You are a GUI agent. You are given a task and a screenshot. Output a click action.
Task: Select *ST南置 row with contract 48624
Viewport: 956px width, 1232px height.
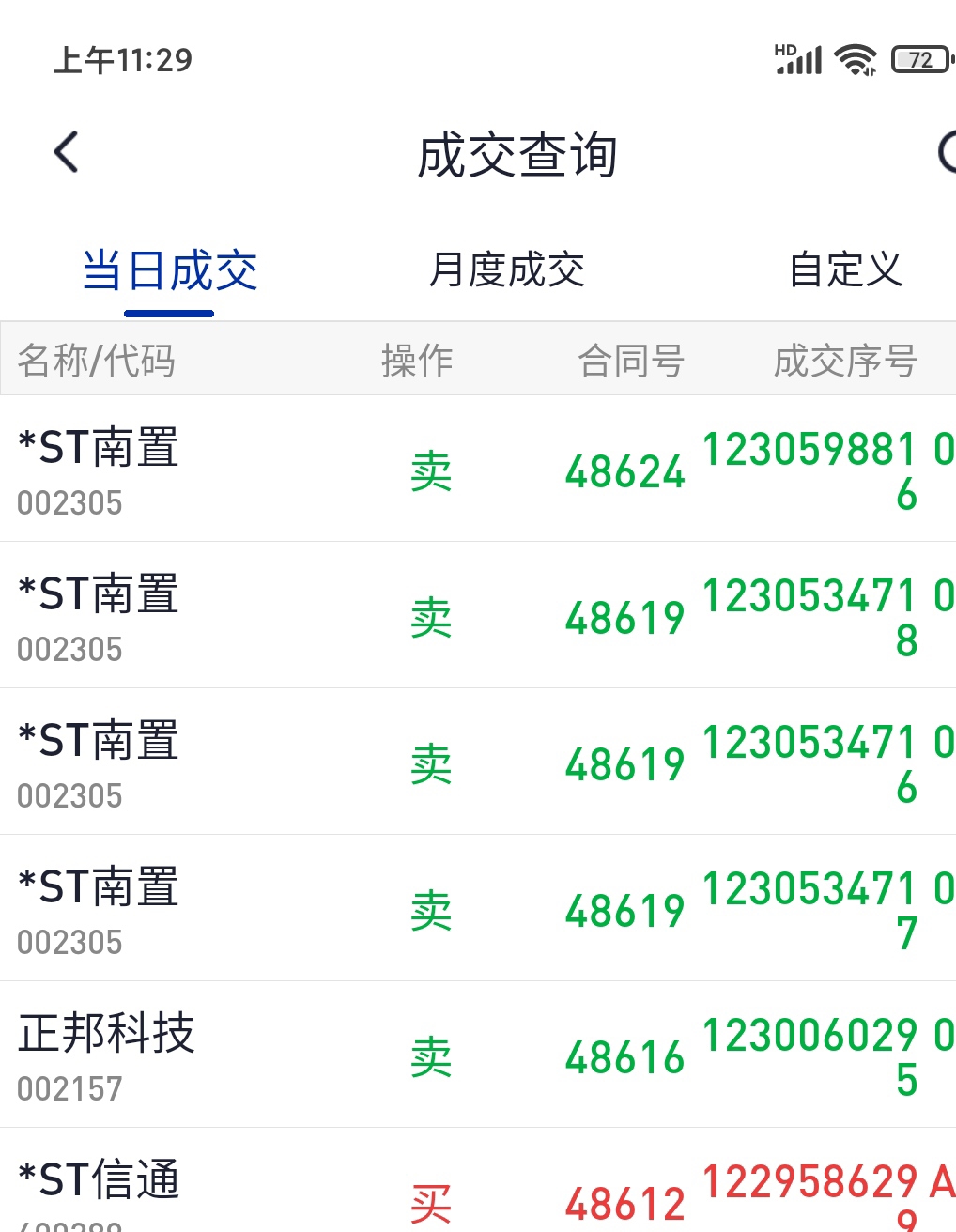pyautogui.click(x=478, y=469)
